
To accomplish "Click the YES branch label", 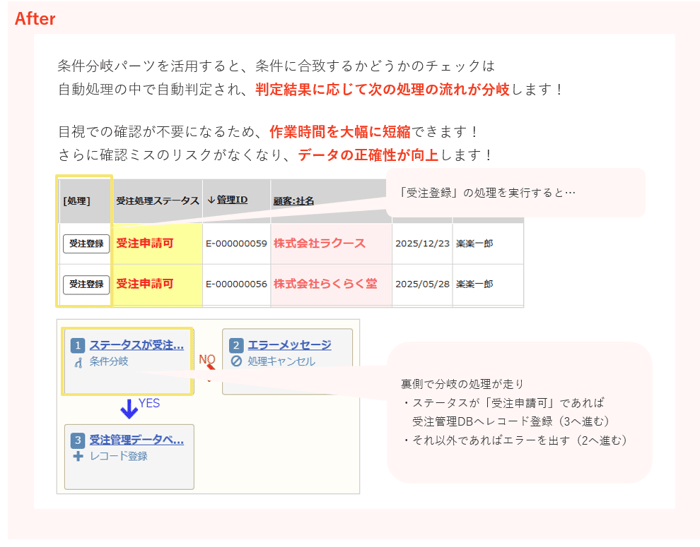I will tap(149, 403).
